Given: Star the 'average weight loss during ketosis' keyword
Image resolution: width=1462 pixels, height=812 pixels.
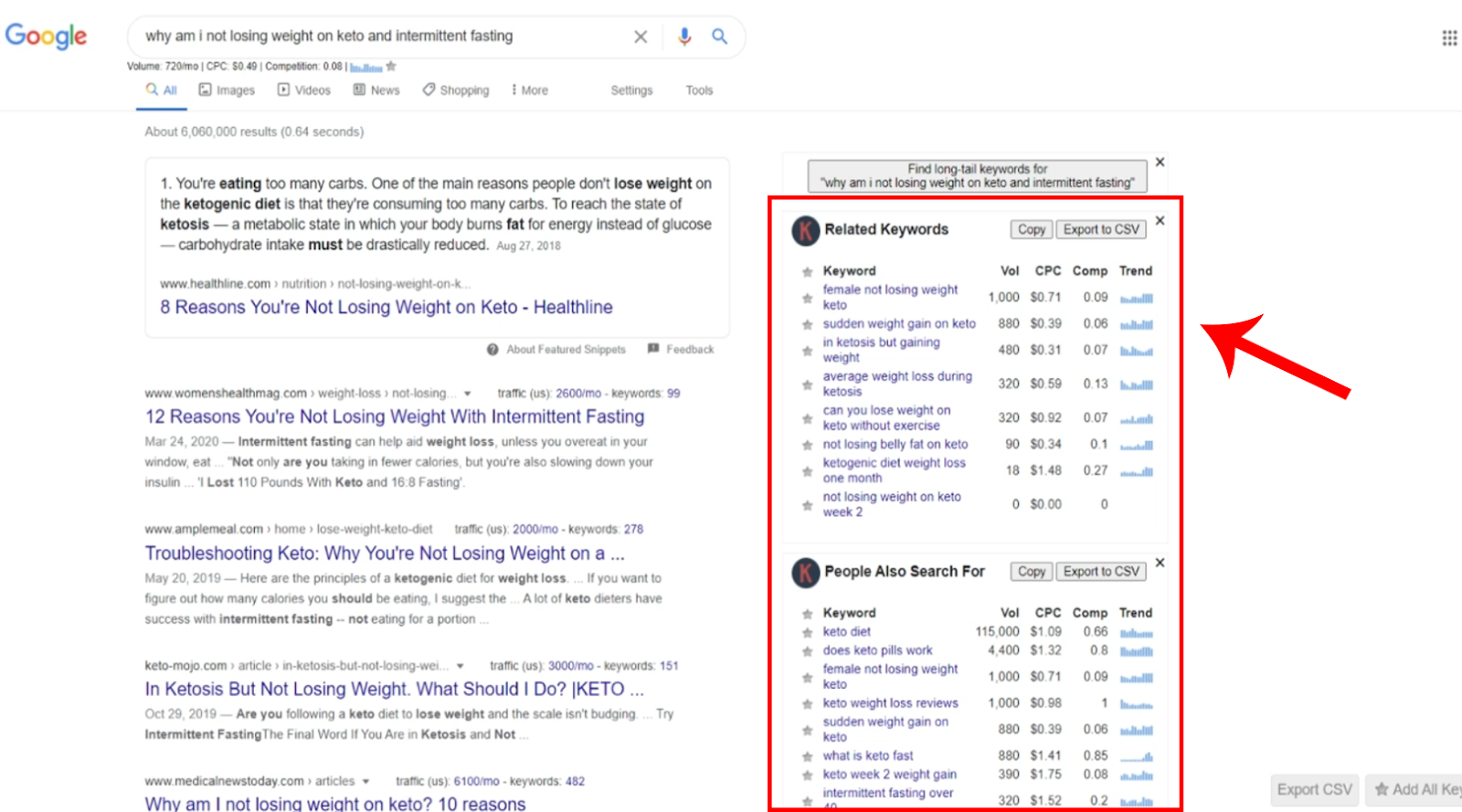Looking at the screenshot, I should [x=807, y=385].
